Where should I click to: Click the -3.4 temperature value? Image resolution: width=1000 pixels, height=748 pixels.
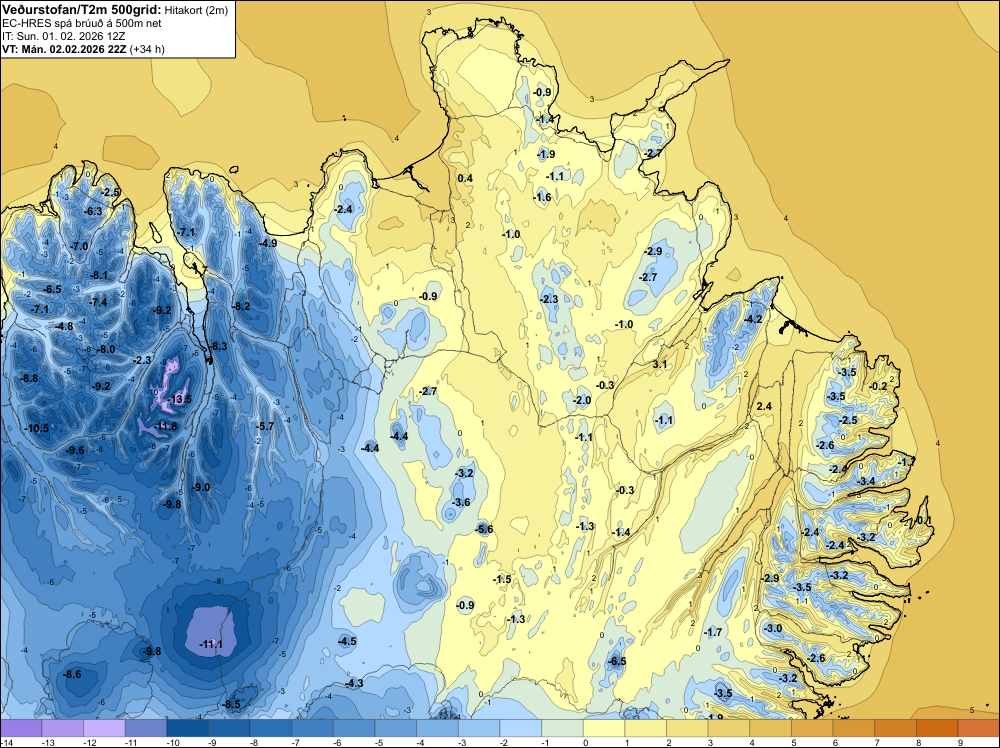tap(866, 481)
